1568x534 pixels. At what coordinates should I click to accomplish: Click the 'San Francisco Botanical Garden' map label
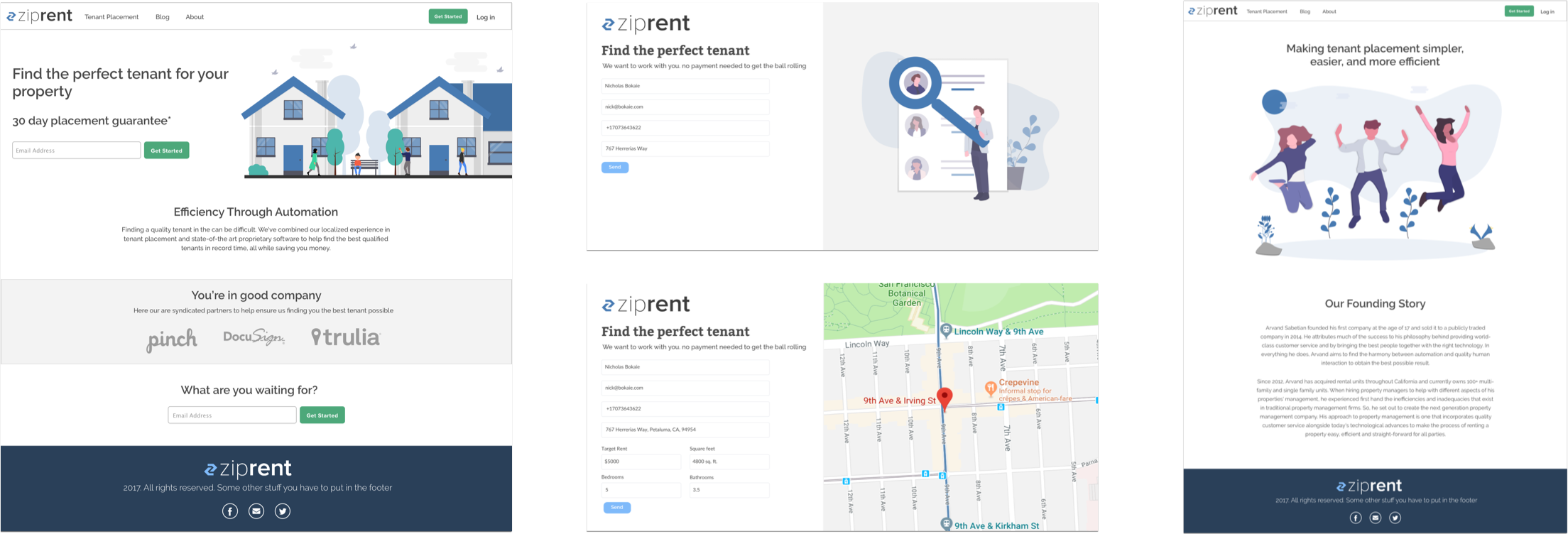click(907, 293)
